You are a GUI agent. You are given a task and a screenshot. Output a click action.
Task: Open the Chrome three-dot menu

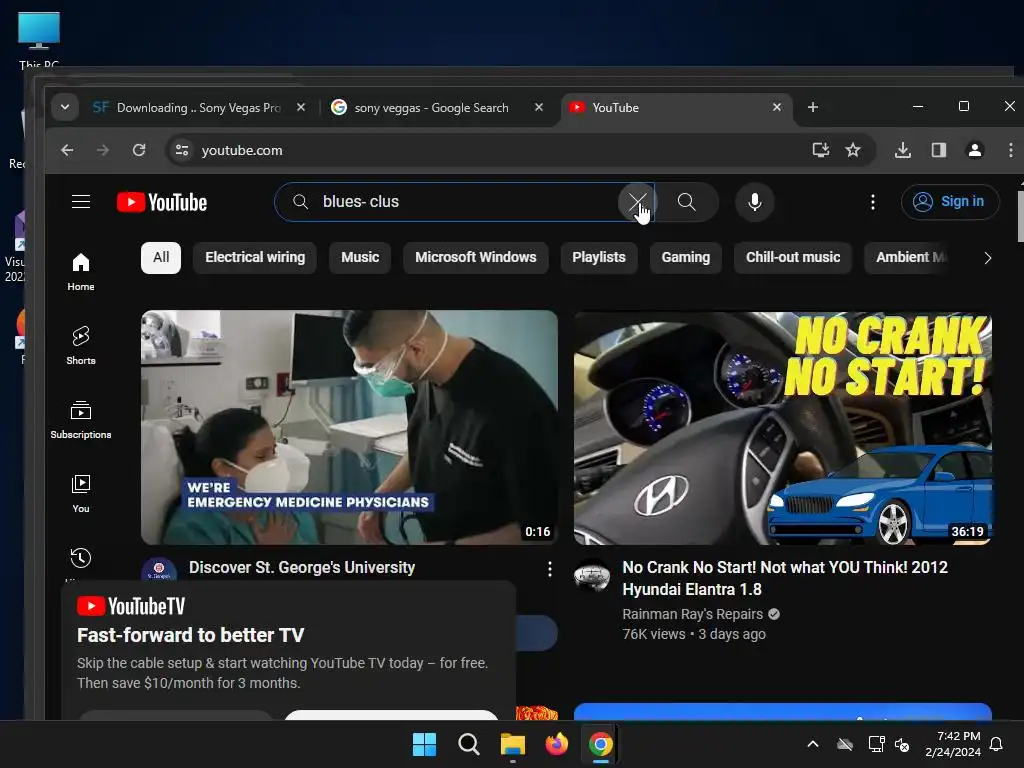pyautogui.click(x=1010, y=150)
